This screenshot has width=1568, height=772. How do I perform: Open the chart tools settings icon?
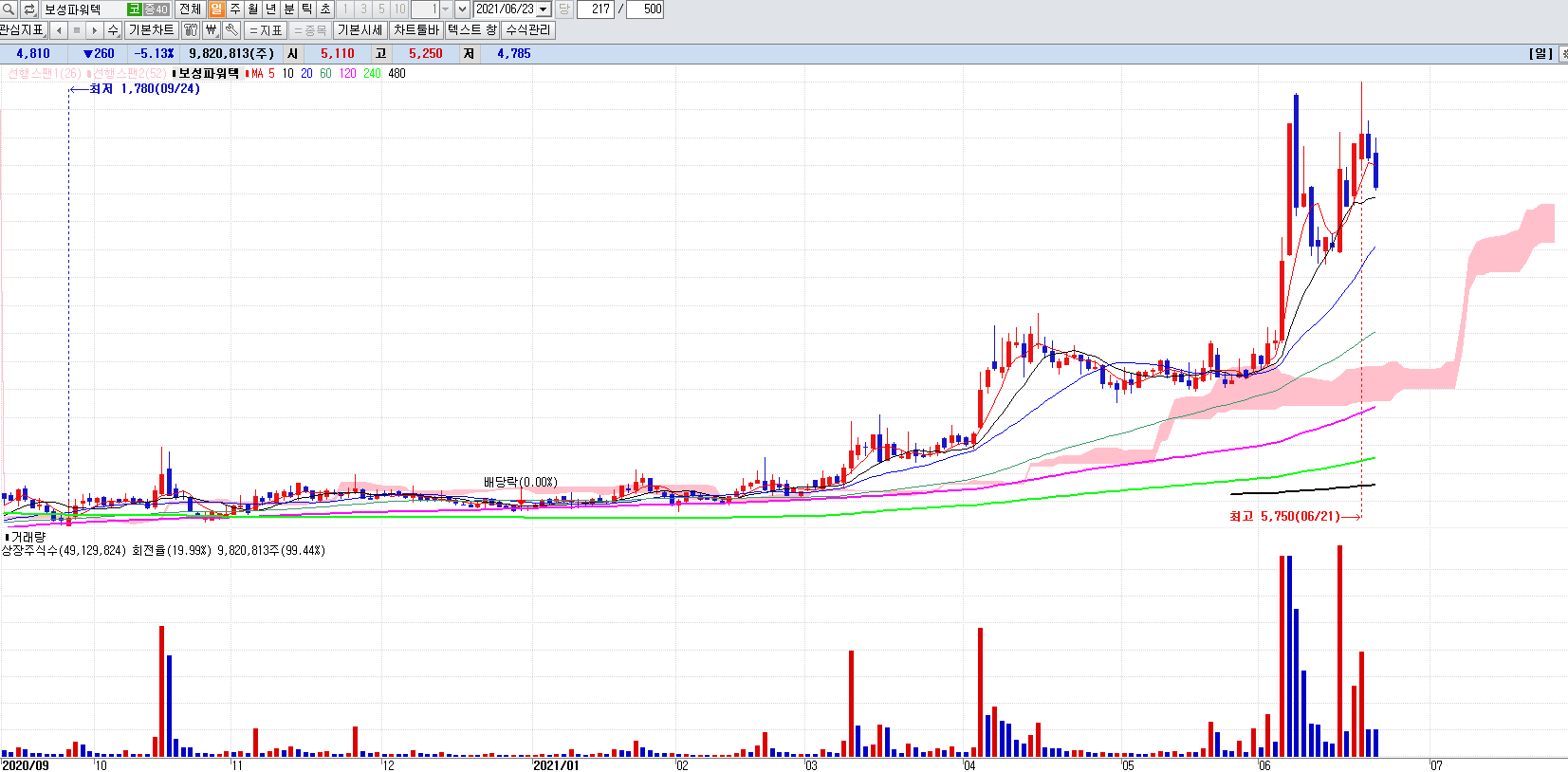point(191,30)
